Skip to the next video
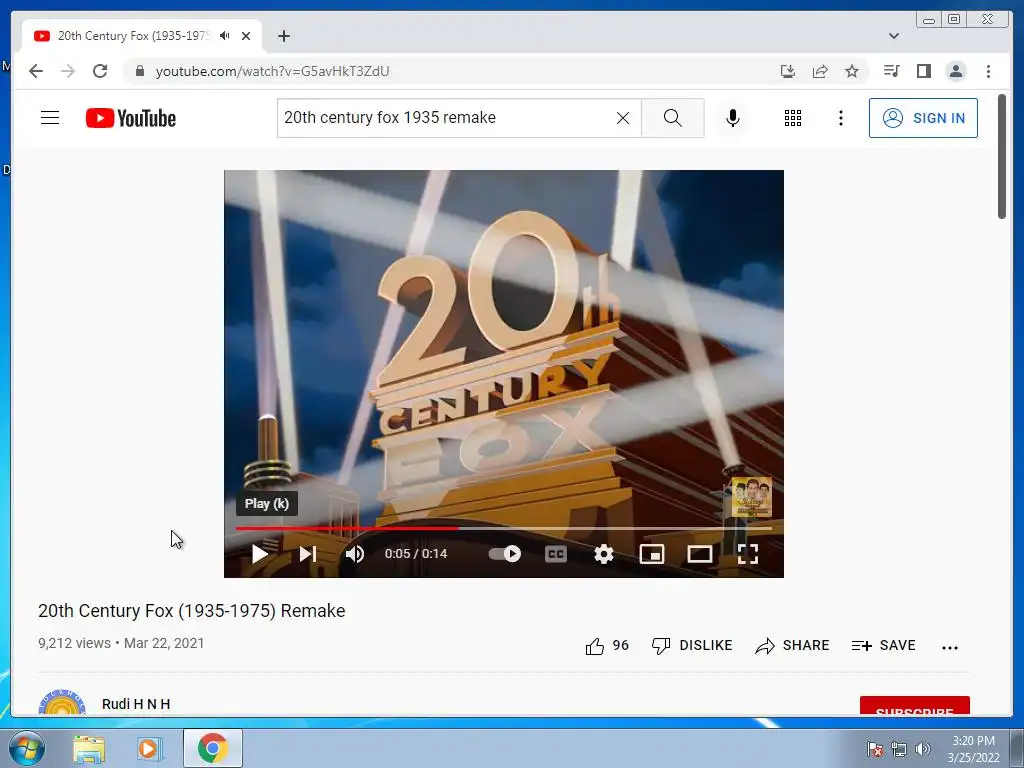This screenshot has height=768, width=1024. point(308,554)
